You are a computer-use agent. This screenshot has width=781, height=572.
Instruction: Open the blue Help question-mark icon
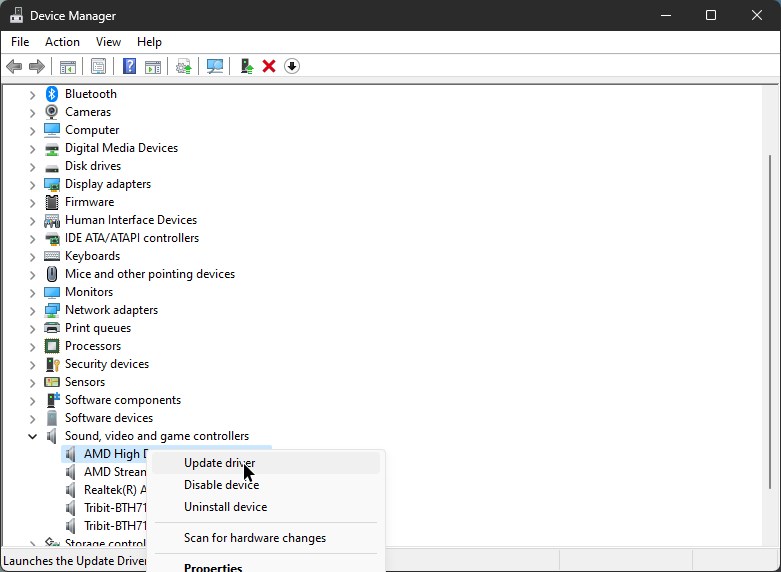pos(130,66)
